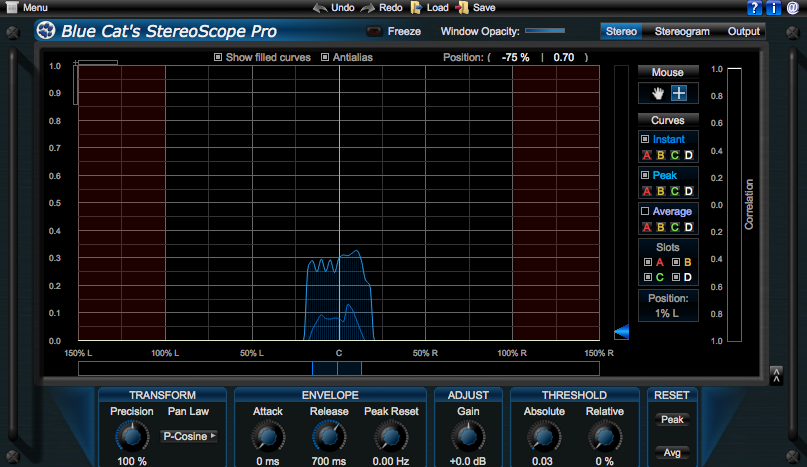Collapse the controls panel with ^ arrow
The image size is (807, 467).
[776, 376]
